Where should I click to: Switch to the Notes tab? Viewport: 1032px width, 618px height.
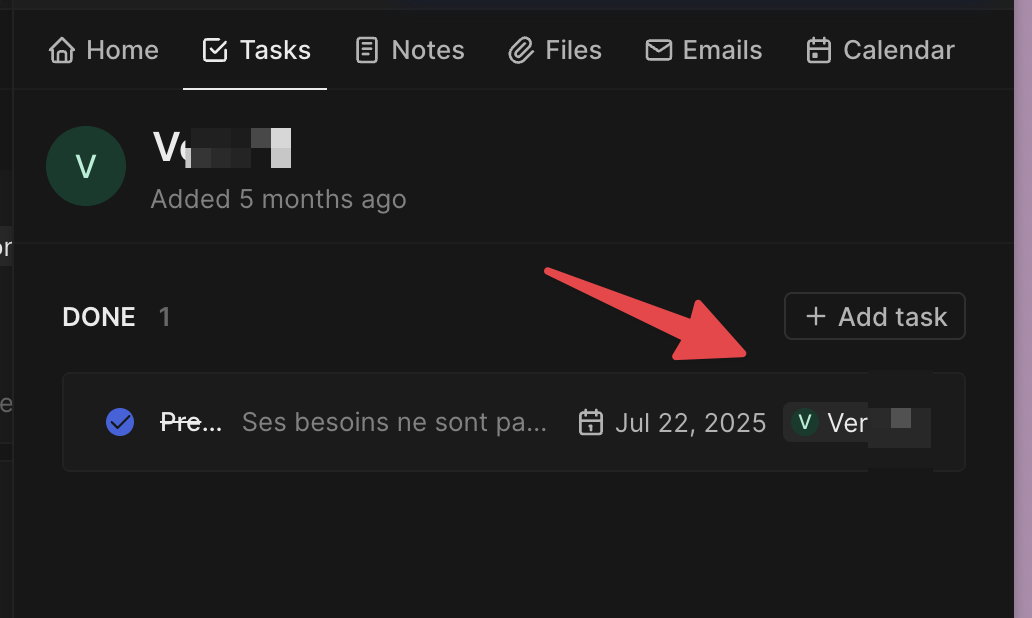pyautogui.click(x=427, y=50)
